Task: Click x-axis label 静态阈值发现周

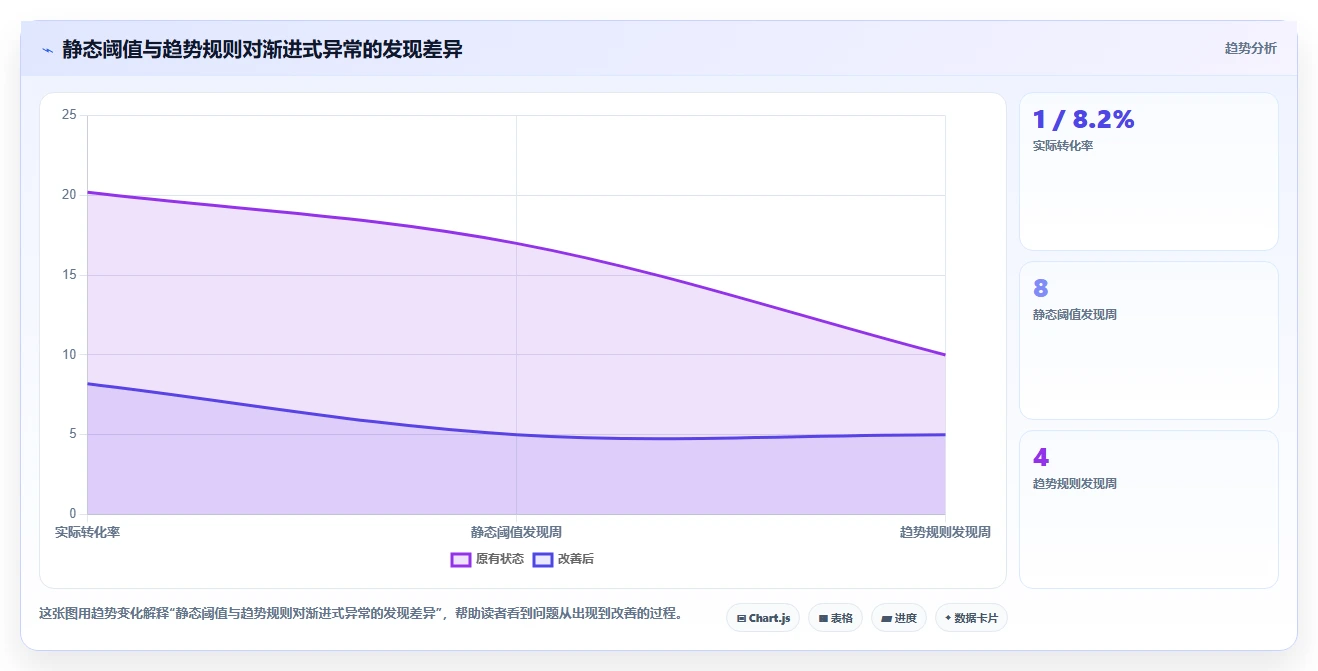Action: pyautogui.click(x=516, y=532)
